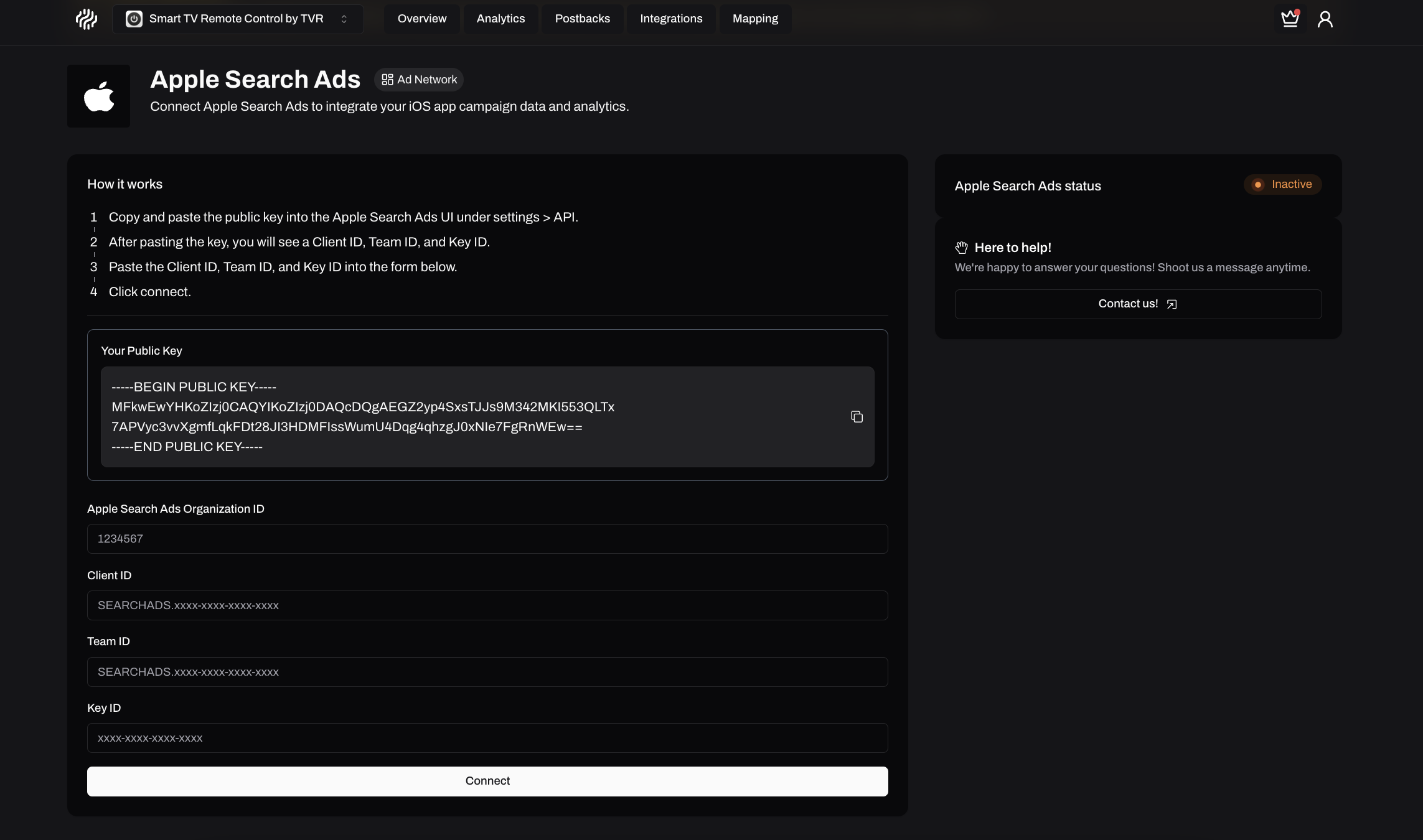Click step 4 'Click connect.' text
This screenshot has height=840, width=1423.
click(150, 292)
